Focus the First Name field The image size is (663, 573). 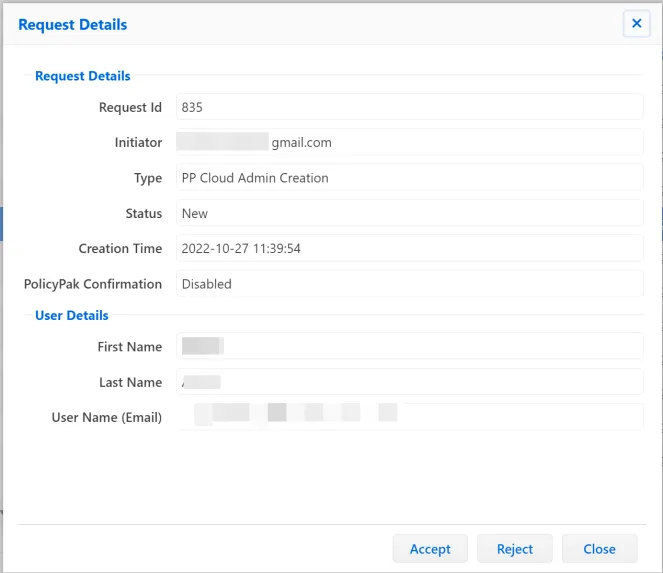tap(409, 347)
